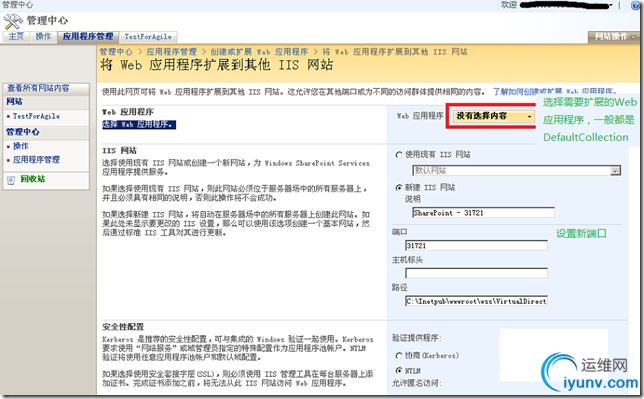This screenshot has height=399, width=644.
Task: Click the highlighted 选择 Web 应用程序 text
Action: point(139,124)
